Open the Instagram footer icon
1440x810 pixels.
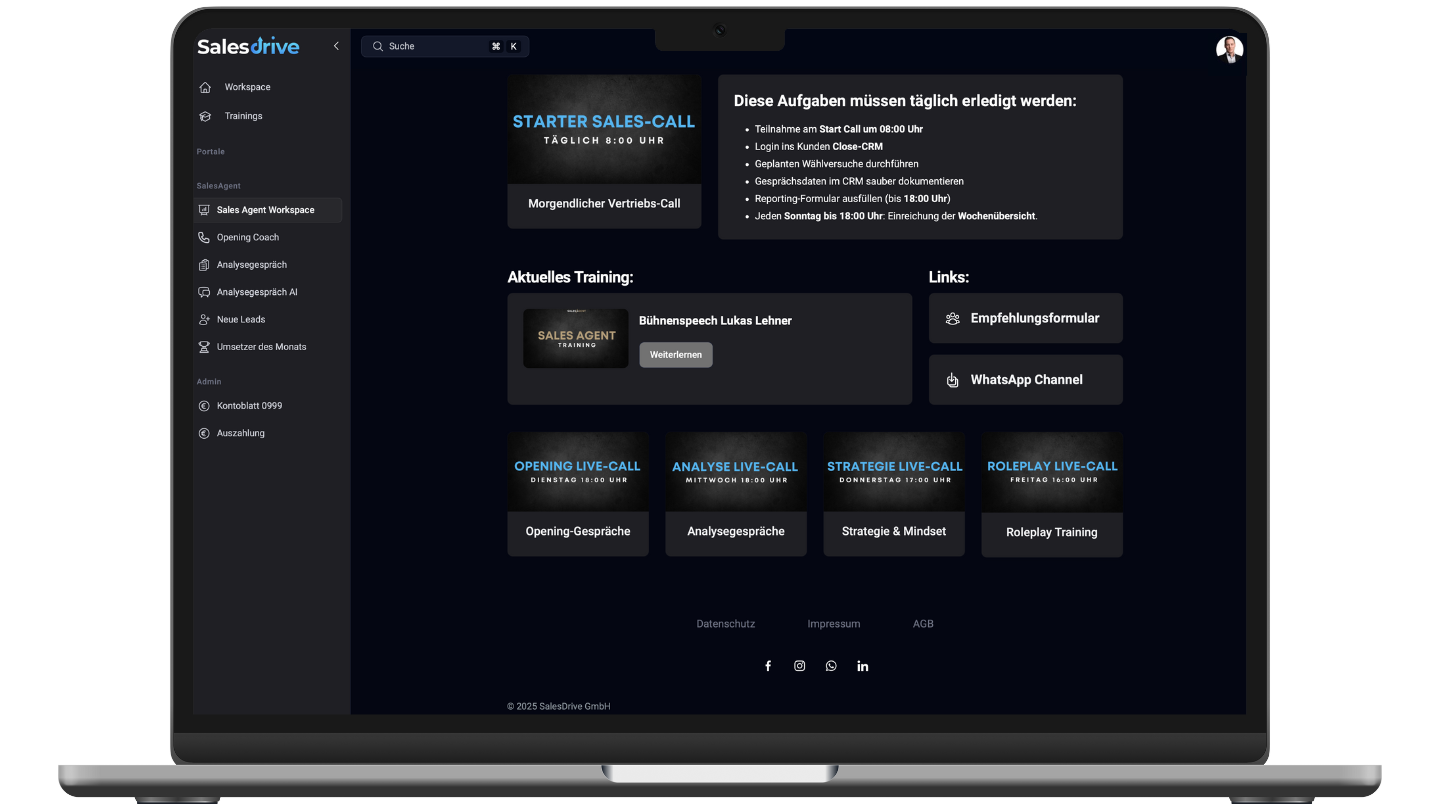[x=799, y=666]
